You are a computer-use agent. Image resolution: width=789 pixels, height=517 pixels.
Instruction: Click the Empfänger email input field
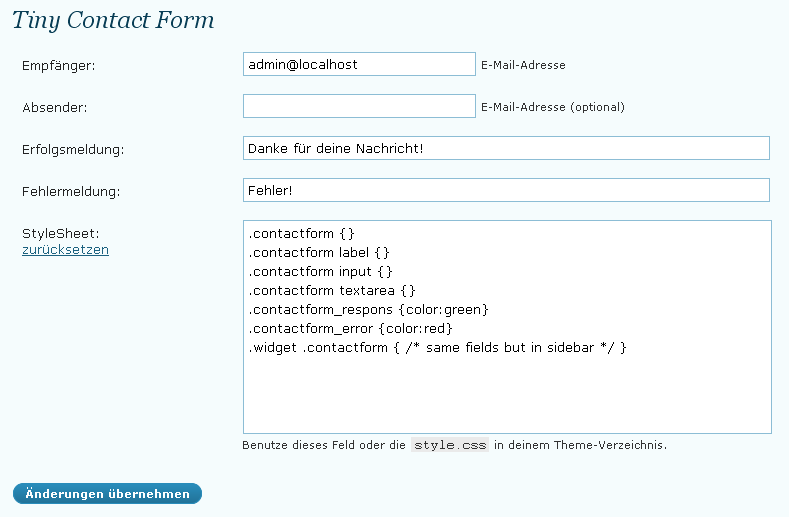point(359,64)
